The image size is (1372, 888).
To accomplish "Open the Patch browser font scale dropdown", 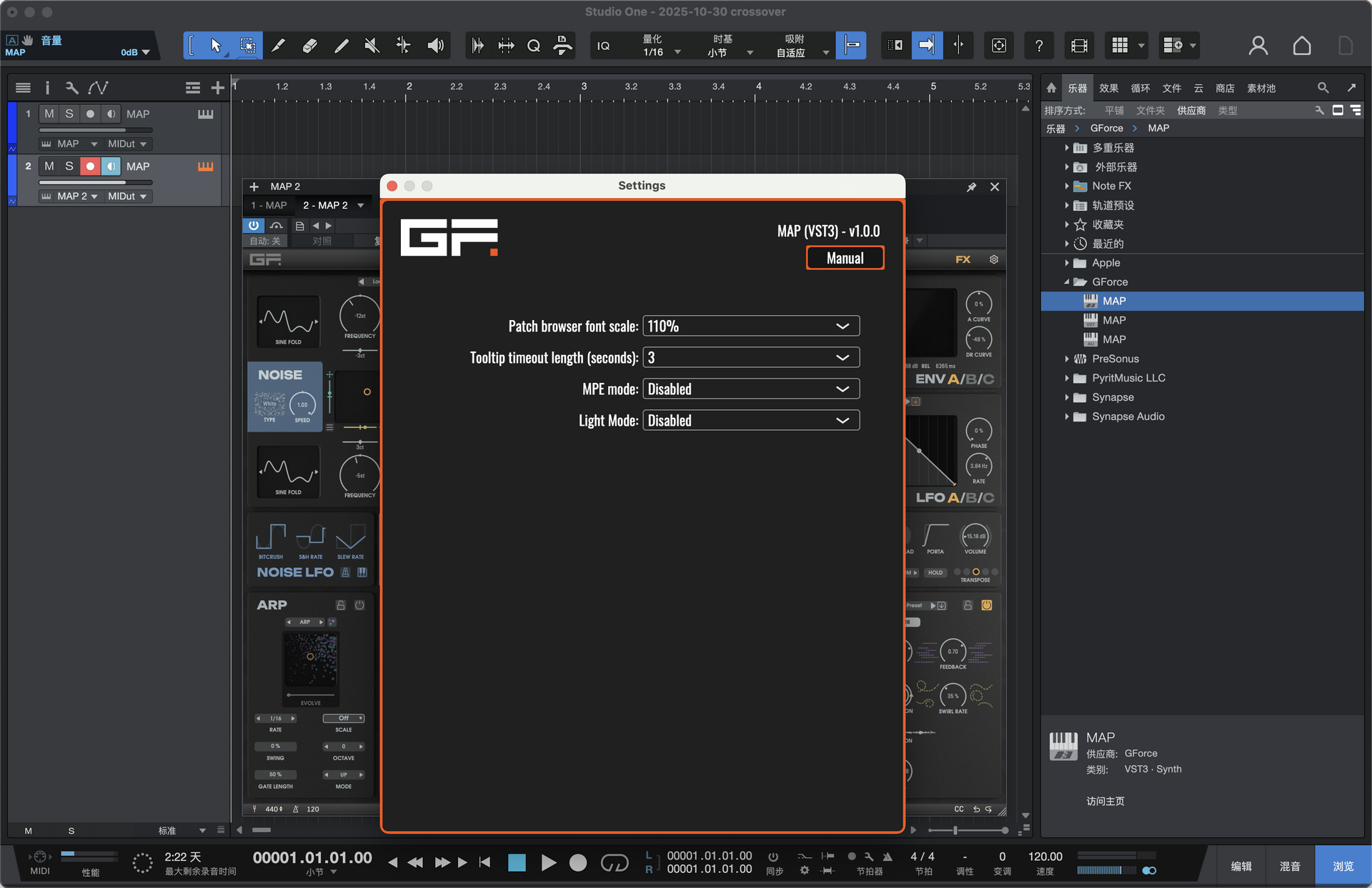I will [750, 326].
